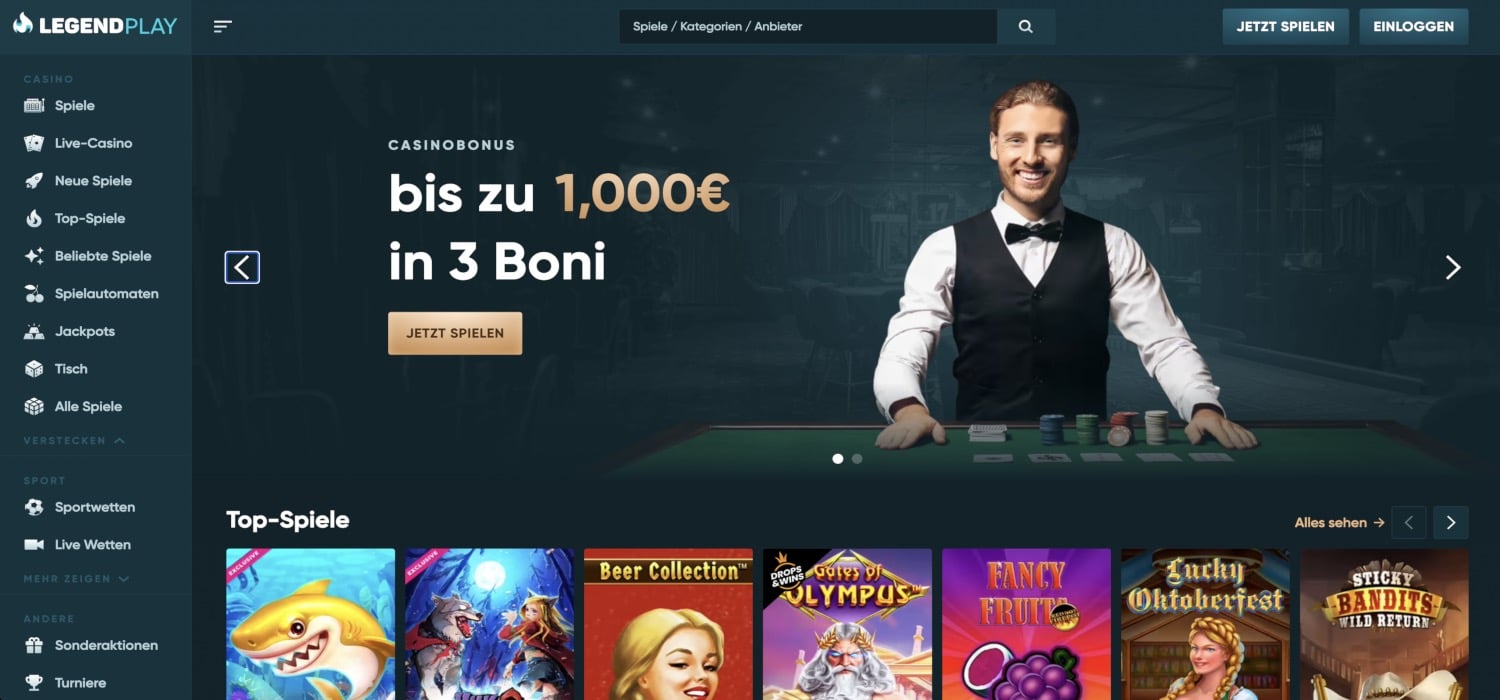Focus the Spiele / Kategorien / Anbieter search field

click(808, 27)
